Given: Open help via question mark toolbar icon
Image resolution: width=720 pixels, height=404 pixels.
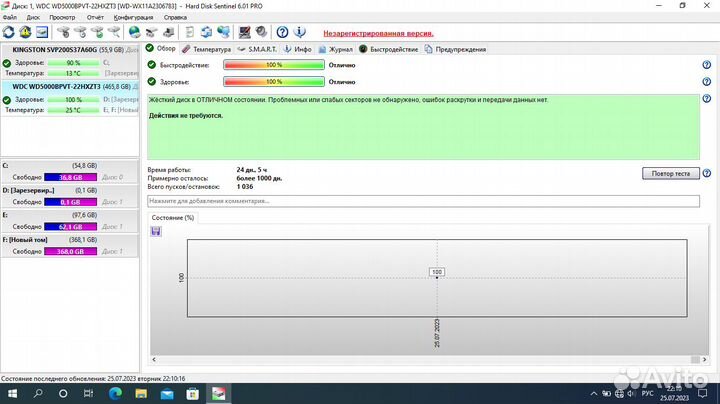Looking at the screenshot, I should pyautogui.click(x=282, y=32).
